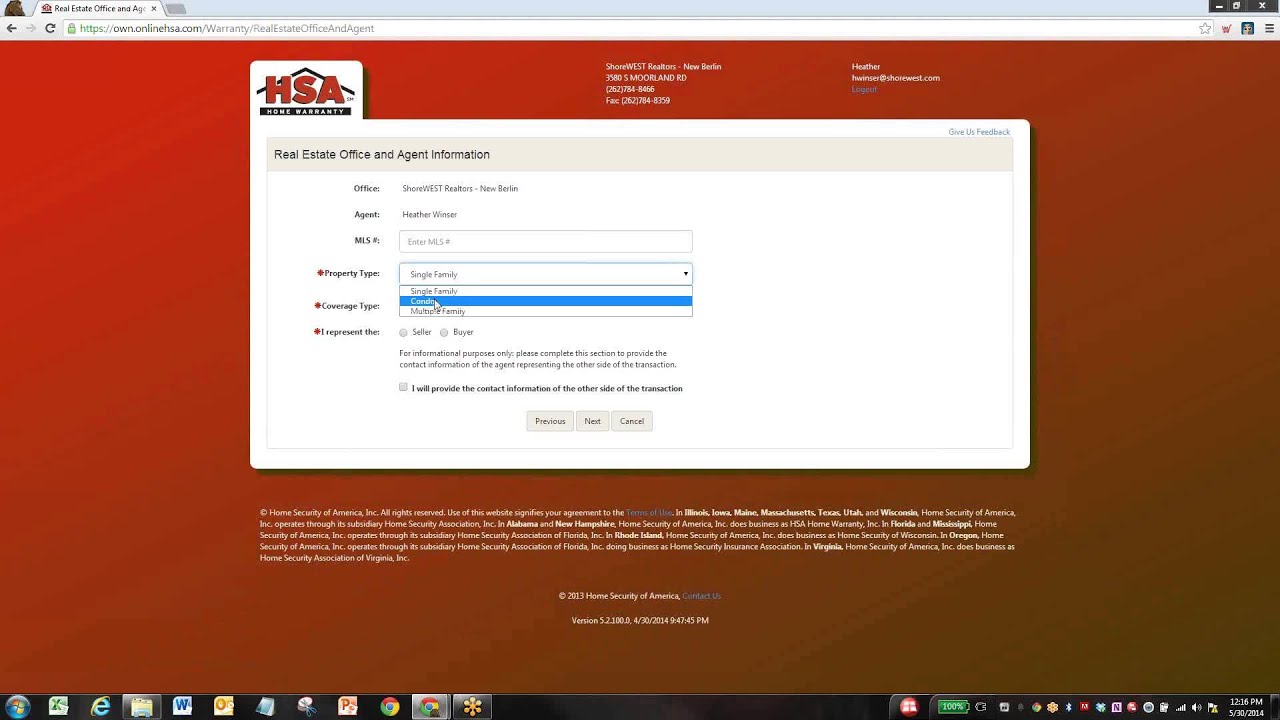Click the Bluetooth tray icon
This screenshot has height=720, width=1280.
pyautogui.click(x=1068, y=707)
